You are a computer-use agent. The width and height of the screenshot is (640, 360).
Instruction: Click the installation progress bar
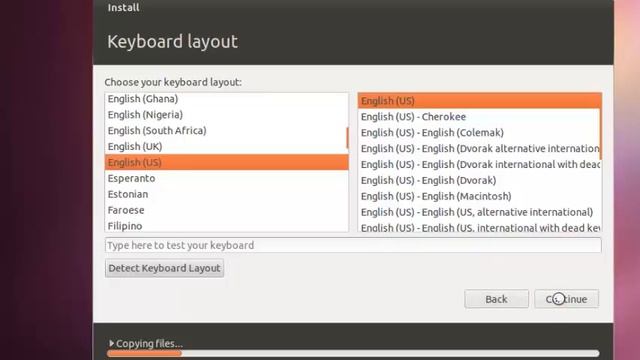(x=353, y=353)
